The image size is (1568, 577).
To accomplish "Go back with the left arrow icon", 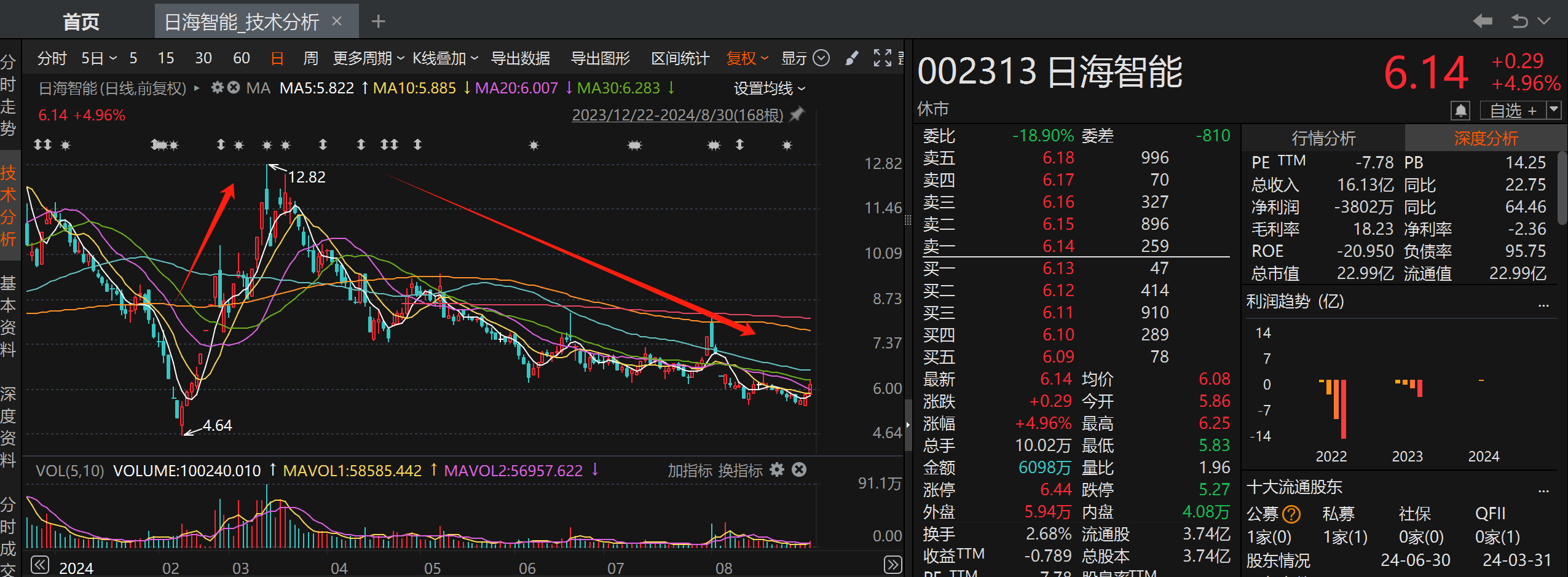I will tap(1483, 22).
